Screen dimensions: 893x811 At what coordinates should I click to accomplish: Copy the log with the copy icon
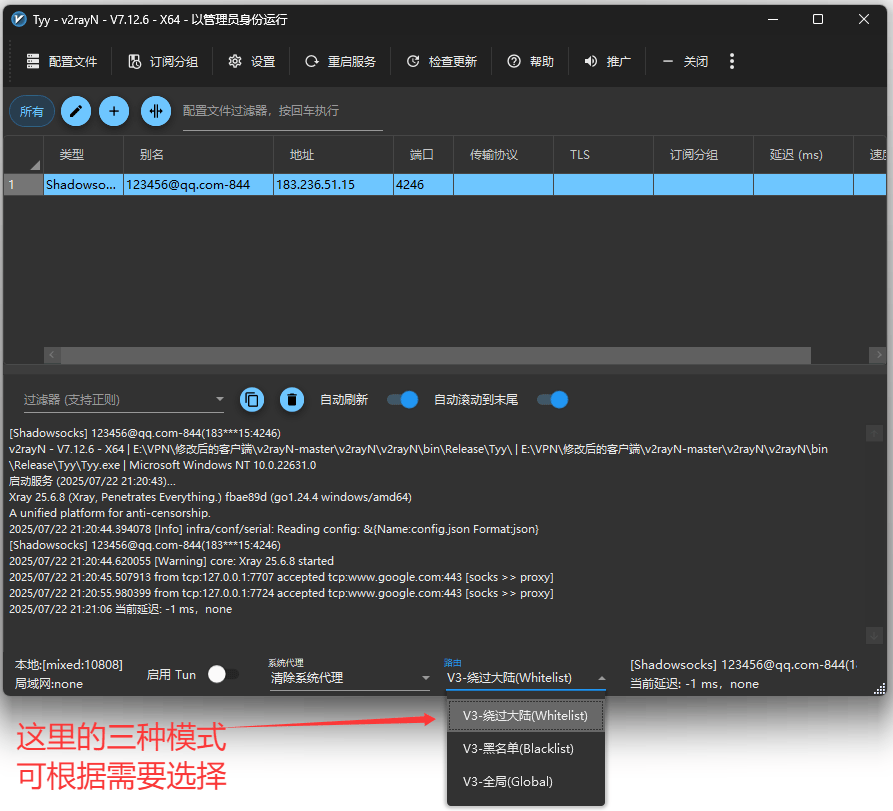252,400
